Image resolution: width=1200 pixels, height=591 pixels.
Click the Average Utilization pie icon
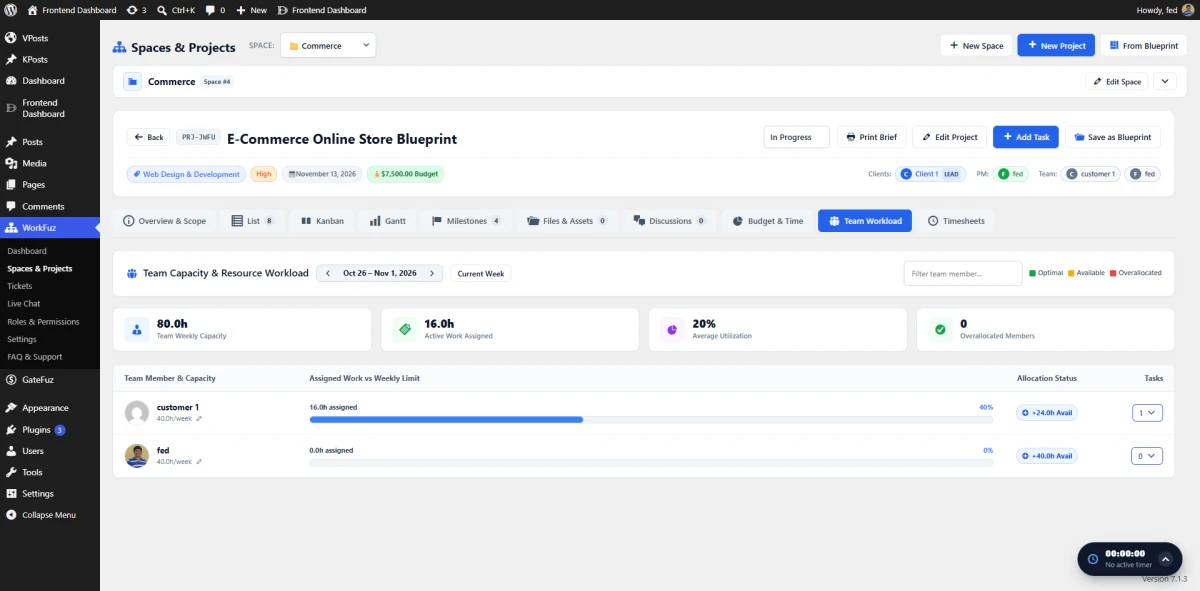[672, 329]
